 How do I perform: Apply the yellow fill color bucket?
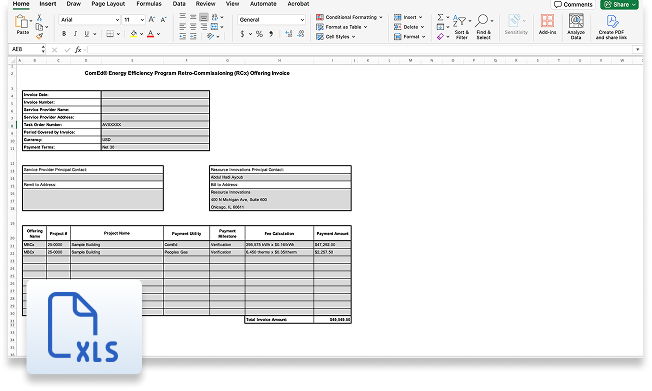click(133, 34)
